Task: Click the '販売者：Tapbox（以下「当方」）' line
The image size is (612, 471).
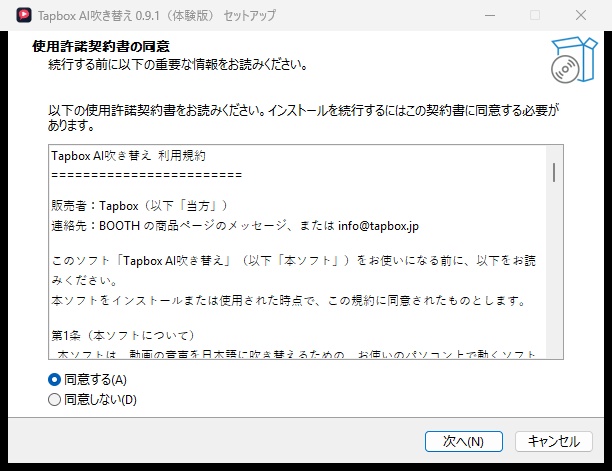Action: point(139,206)
